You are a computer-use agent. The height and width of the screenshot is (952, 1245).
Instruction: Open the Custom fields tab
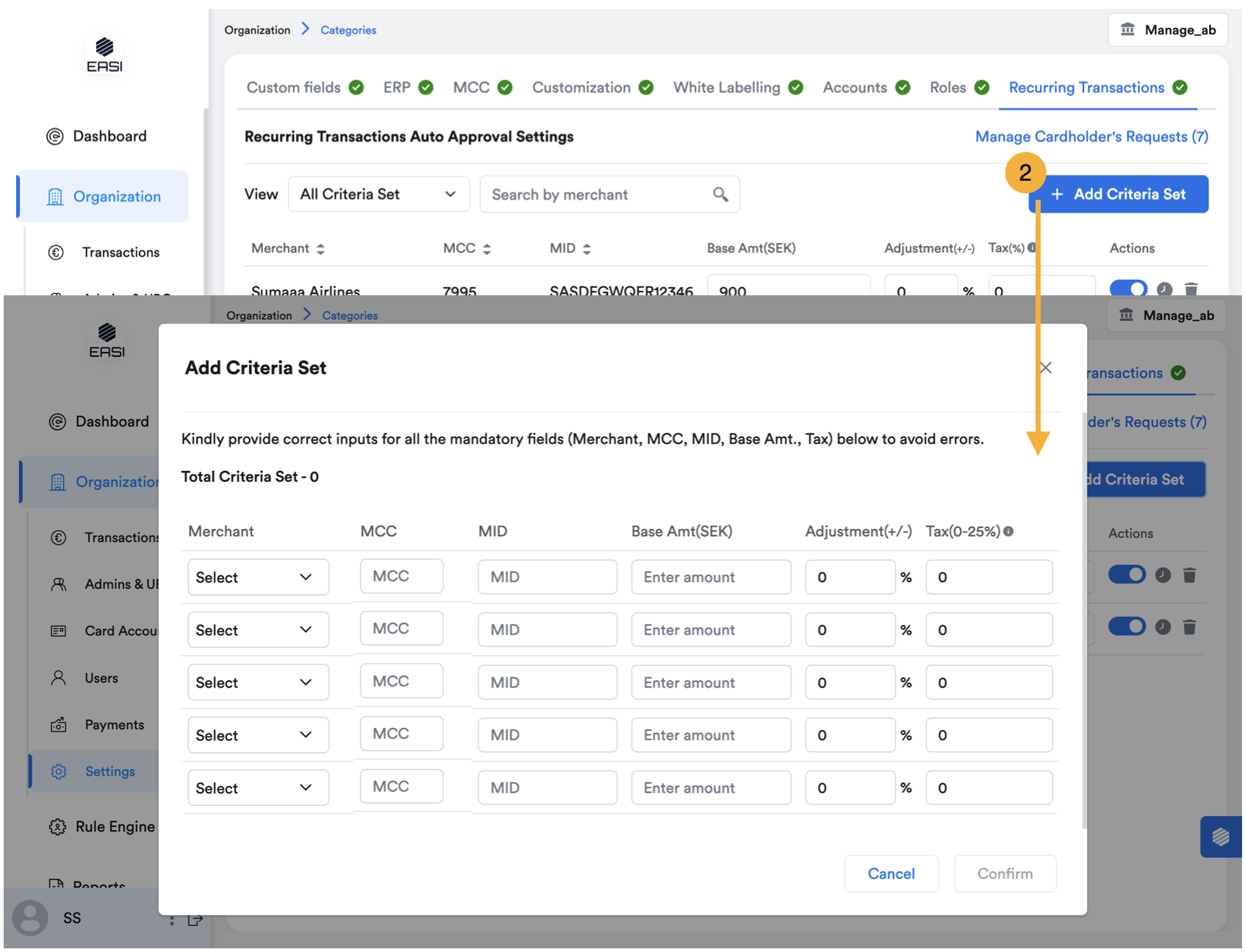293,87
